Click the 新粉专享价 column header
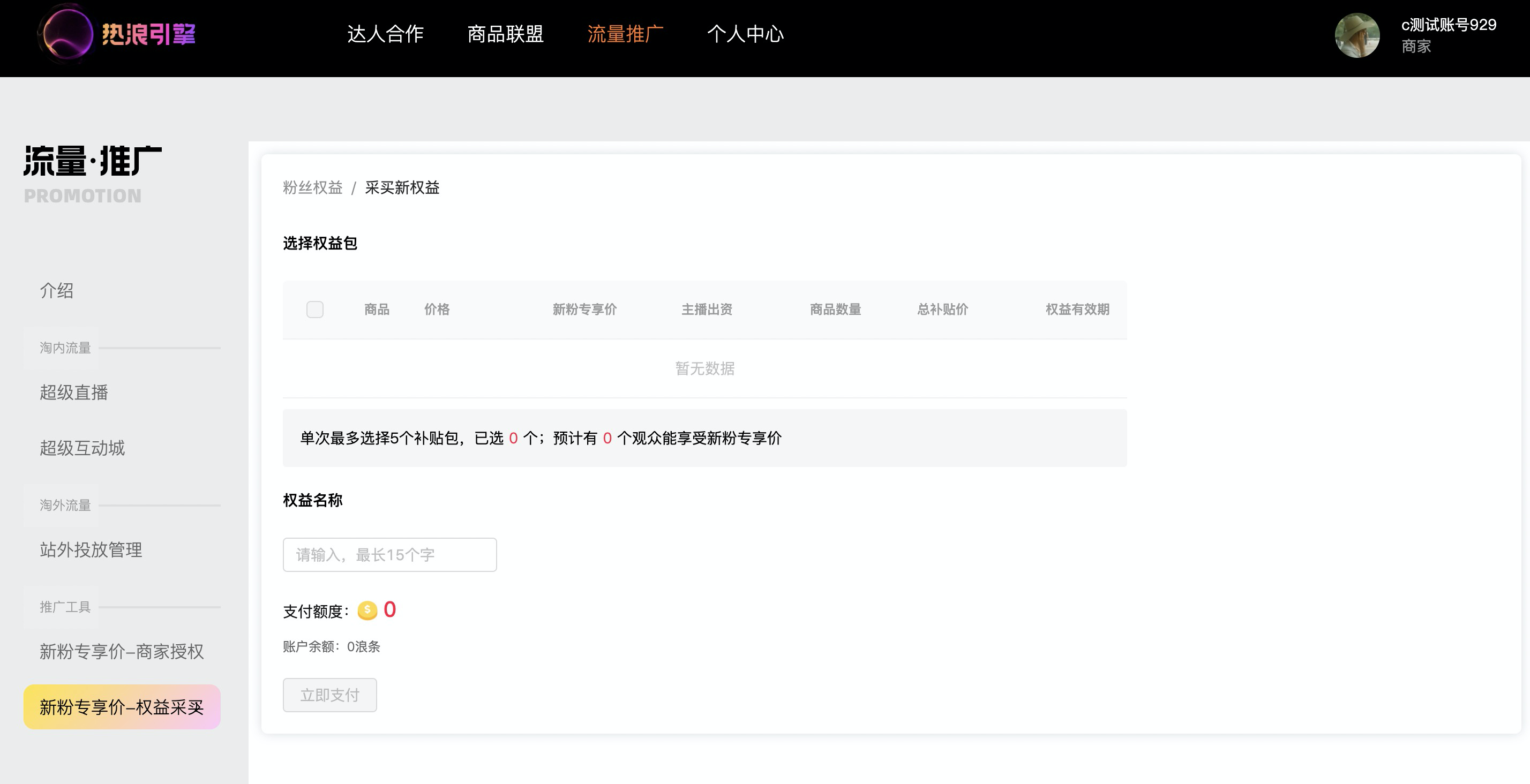 pos(584,310)
